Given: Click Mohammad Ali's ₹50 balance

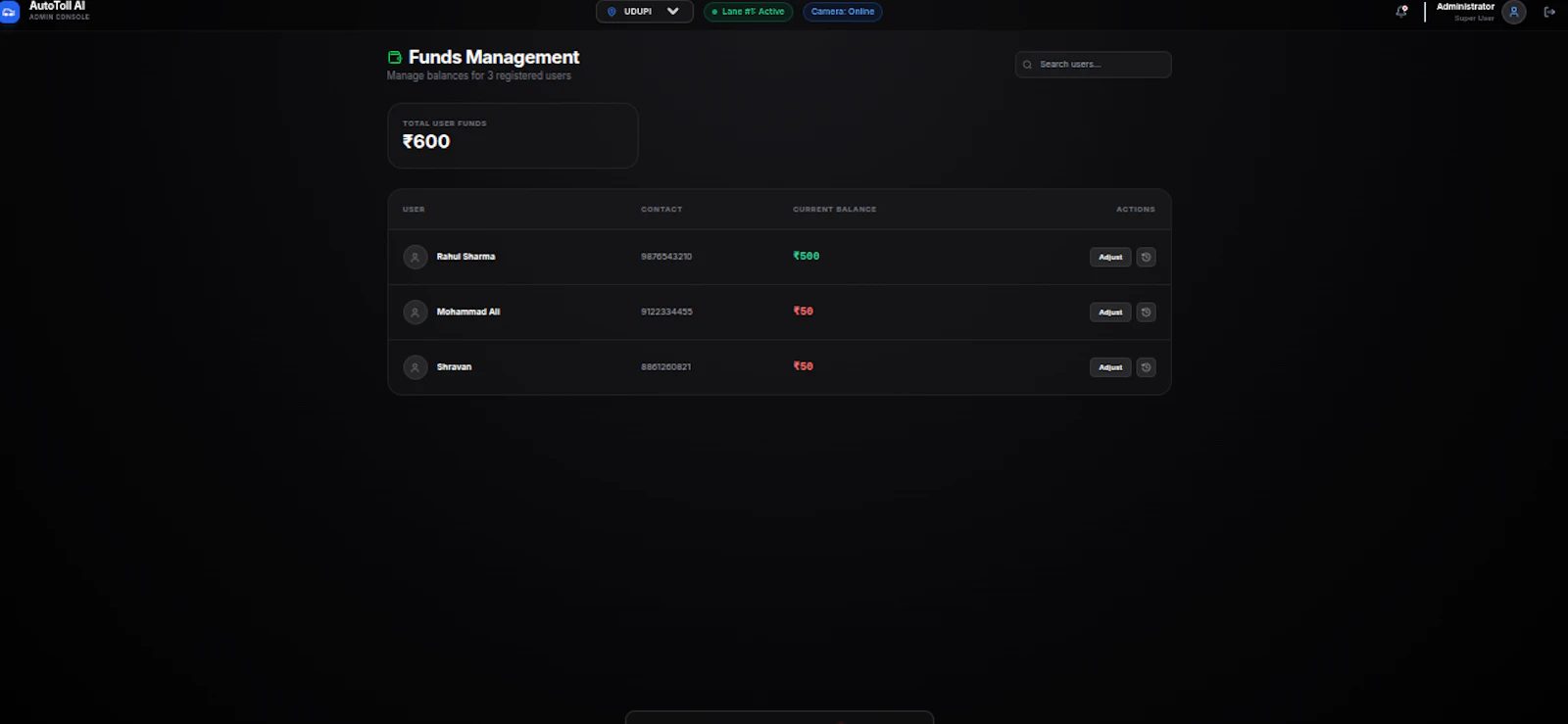Looking at the screenshot, I should point(804,311).
